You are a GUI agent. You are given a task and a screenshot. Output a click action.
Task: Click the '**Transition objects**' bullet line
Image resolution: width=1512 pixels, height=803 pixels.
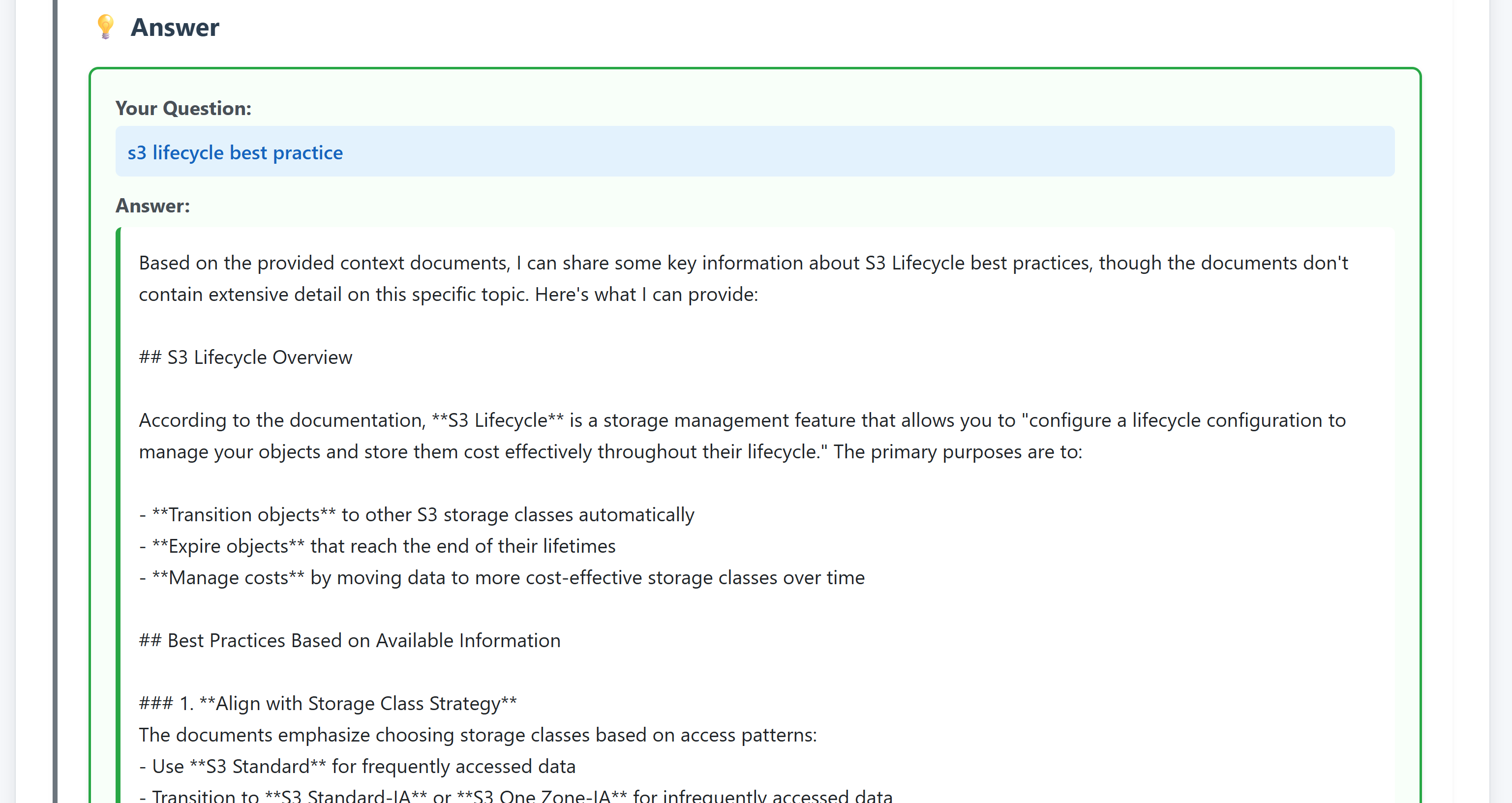click(x=417, y=515)
